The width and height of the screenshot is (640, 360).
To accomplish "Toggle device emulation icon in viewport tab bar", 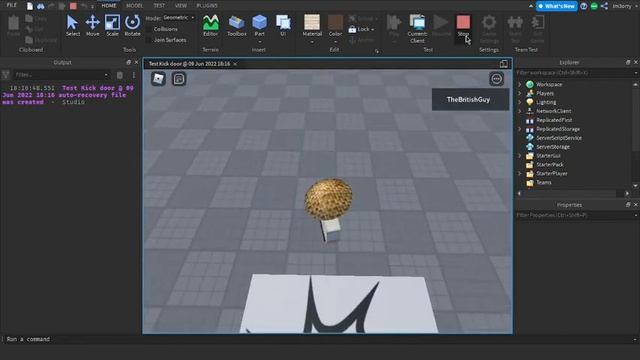I will pos(504,64).
